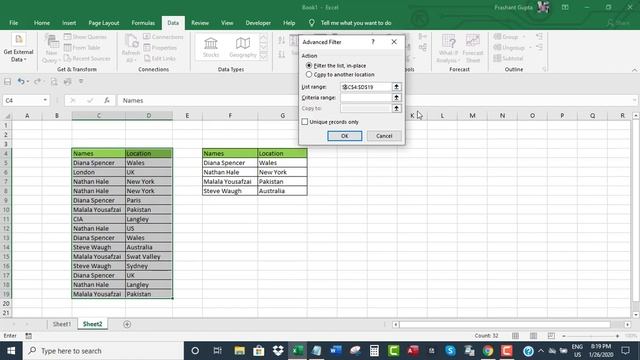Click Recent Sources in Get & Transform

[x=87, y=58]
